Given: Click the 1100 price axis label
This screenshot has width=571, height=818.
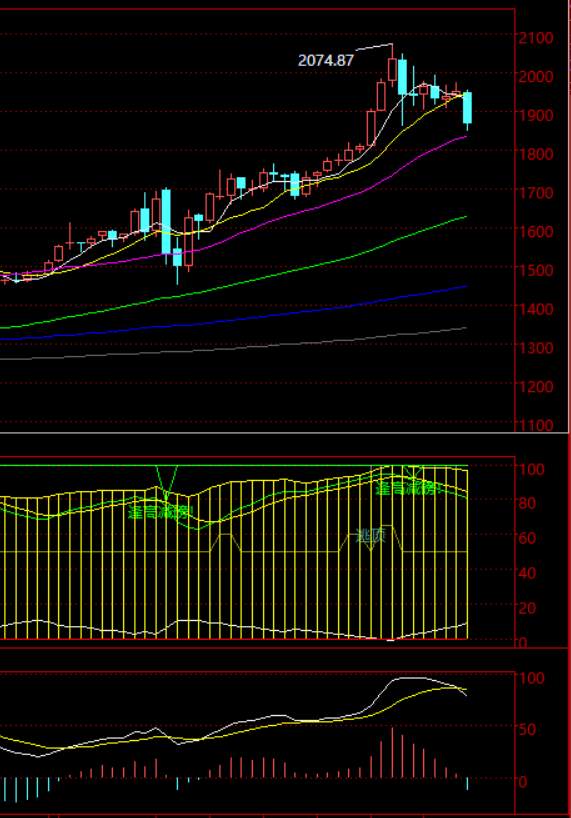Looking at the screenshot, I should [536, 425].
